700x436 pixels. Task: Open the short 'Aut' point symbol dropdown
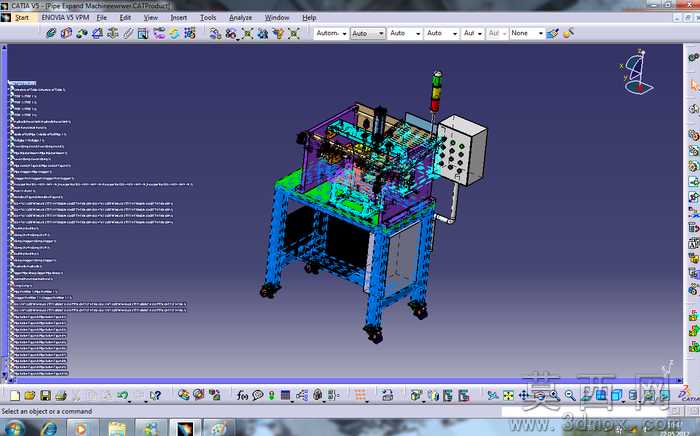(x=472, y=33)
